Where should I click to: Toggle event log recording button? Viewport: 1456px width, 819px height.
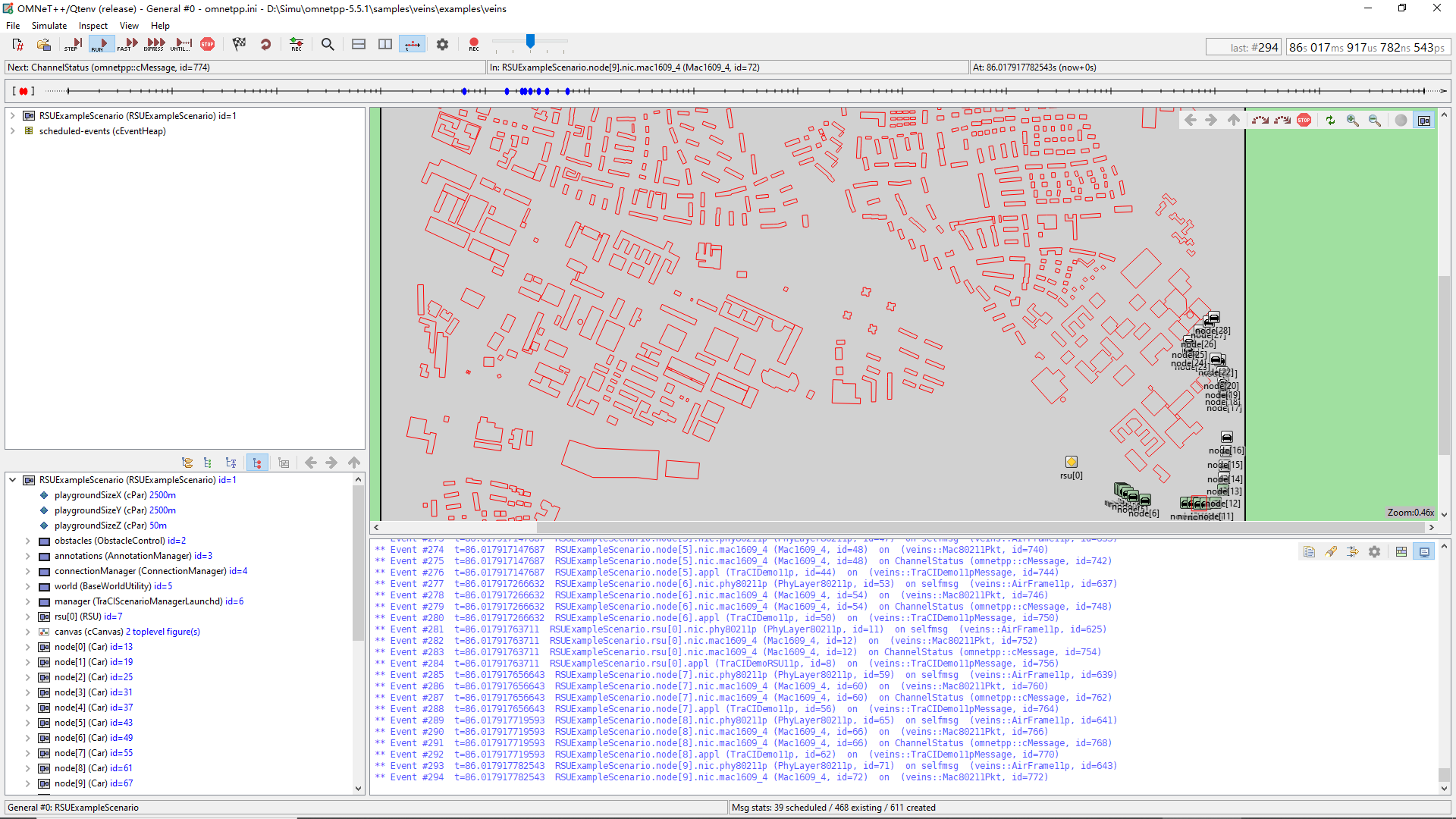pos(297,44)
